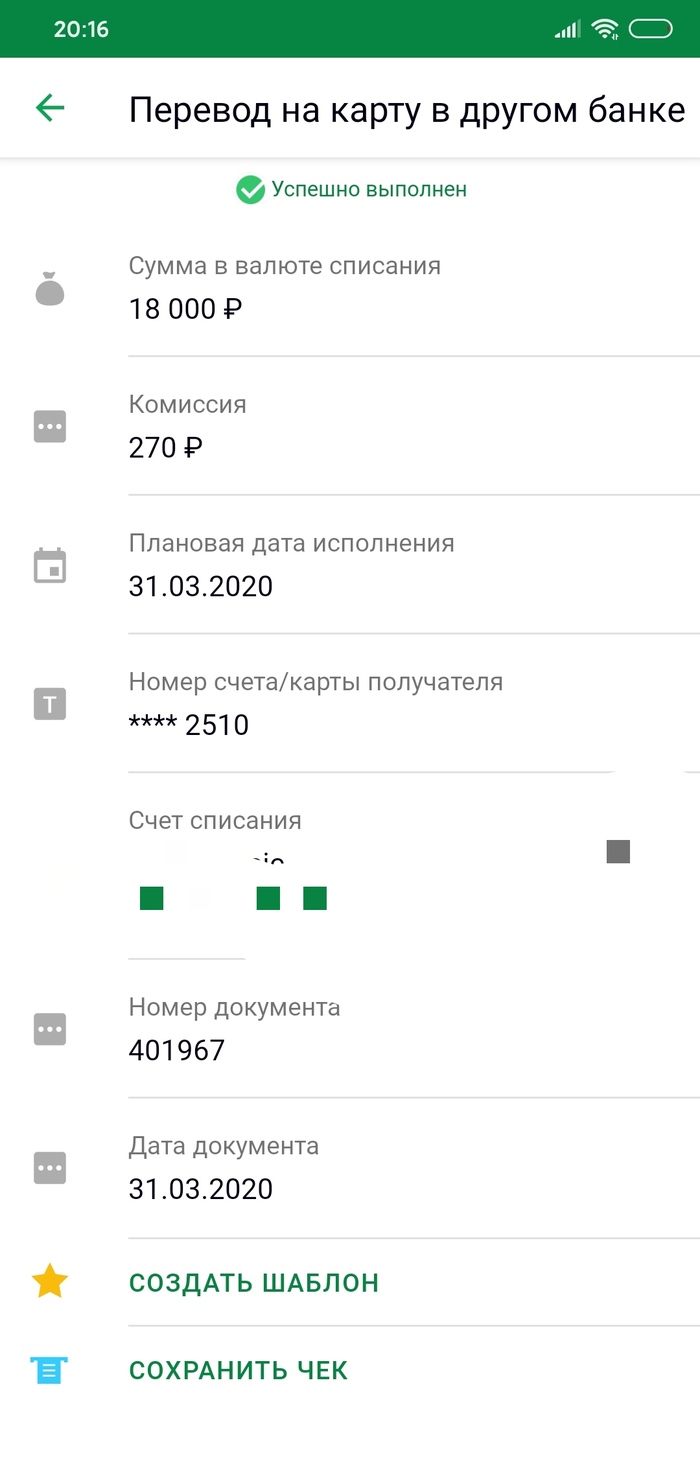The width and height of the screenshot is (700, 1457).
Task: Tap the icon next to Комиссия
Action: click(x=50, y=427)
